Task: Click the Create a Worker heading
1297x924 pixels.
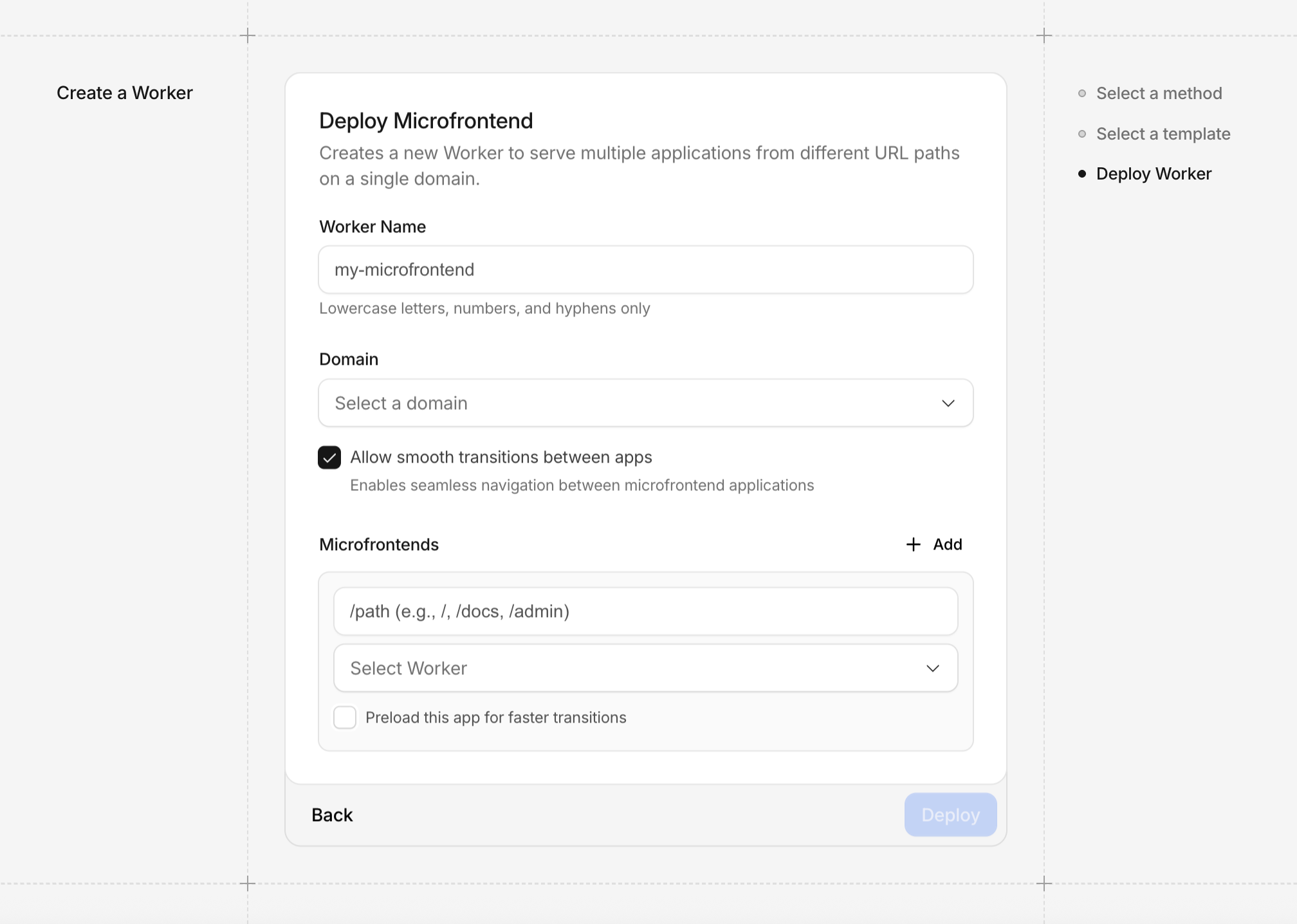Action: coord(125,93)
